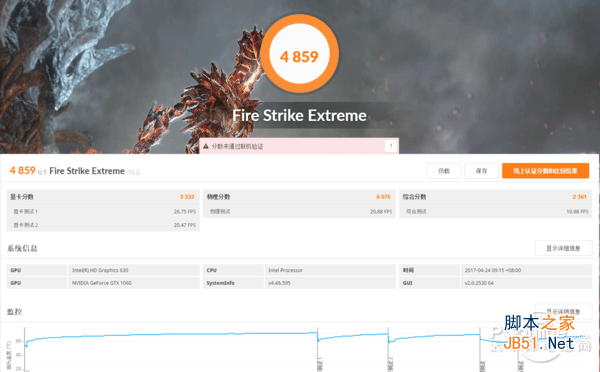The width and height of the screenshot is (600, 372).
Task: Click the 10.98 FPS value
Action: click(x=577, y=211)
